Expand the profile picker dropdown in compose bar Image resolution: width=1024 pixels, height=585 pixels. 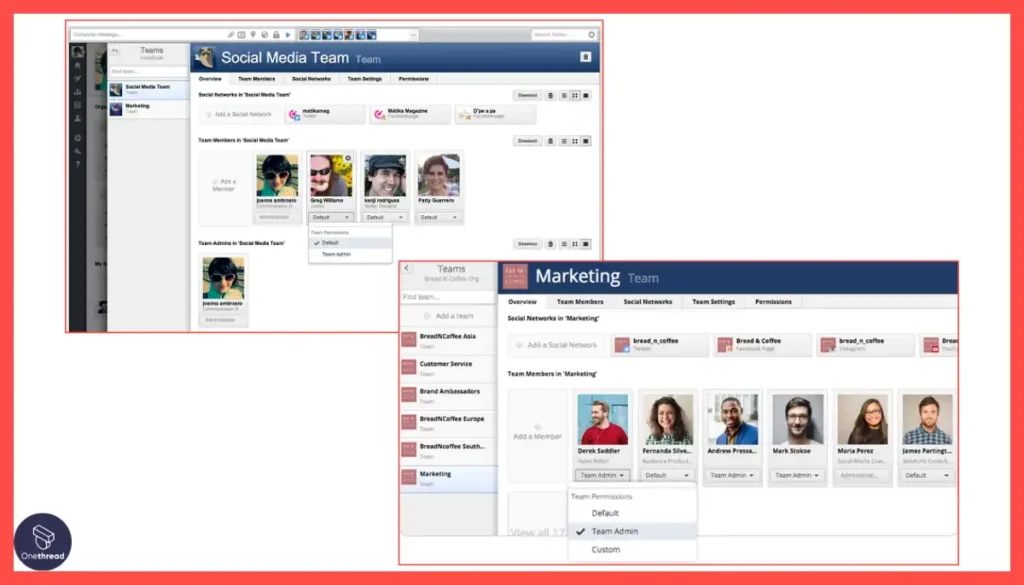(413, 35)
